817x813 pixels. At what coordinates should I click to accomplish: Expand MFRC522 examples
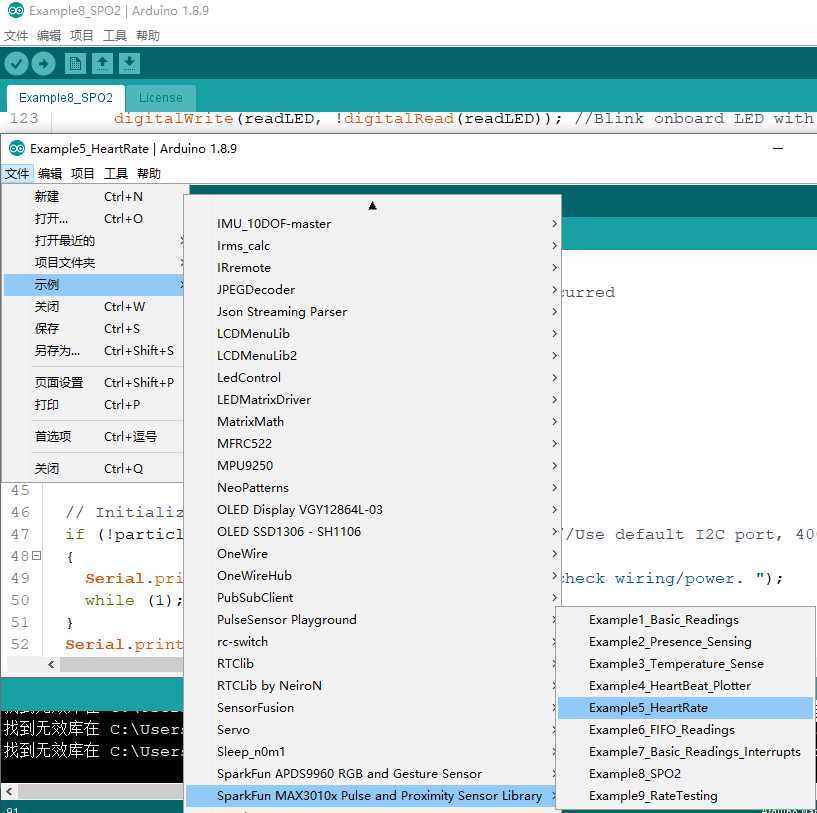[x=373, y=444]
